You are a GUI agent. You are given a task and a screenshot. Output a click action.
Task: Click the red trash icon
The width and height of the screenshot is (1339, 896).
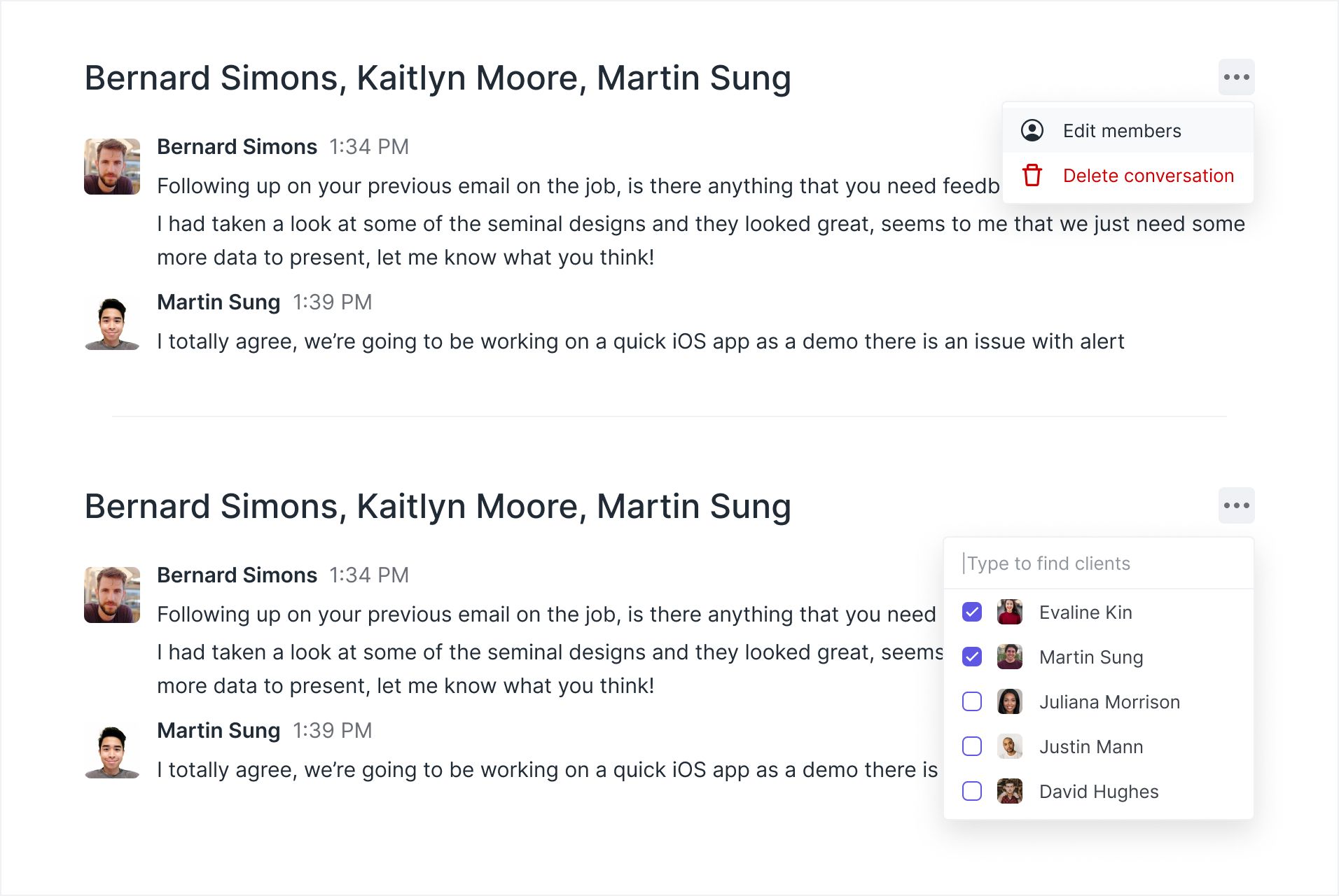[x=1032, y=176]
